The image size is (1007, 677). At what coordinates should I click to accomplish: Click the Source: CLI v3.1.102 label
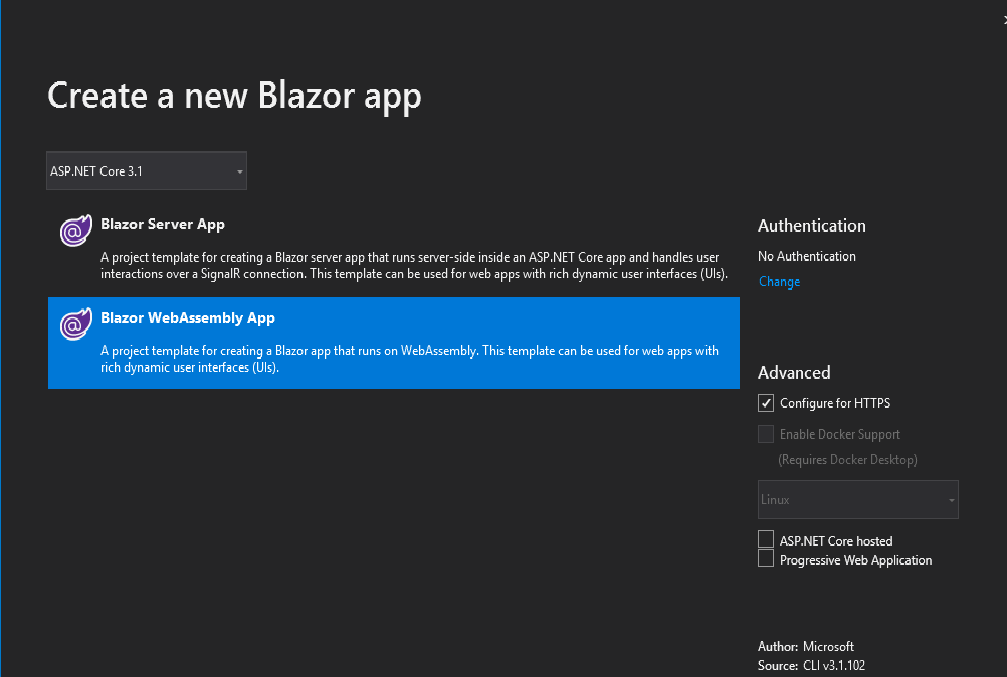[819, 665]
